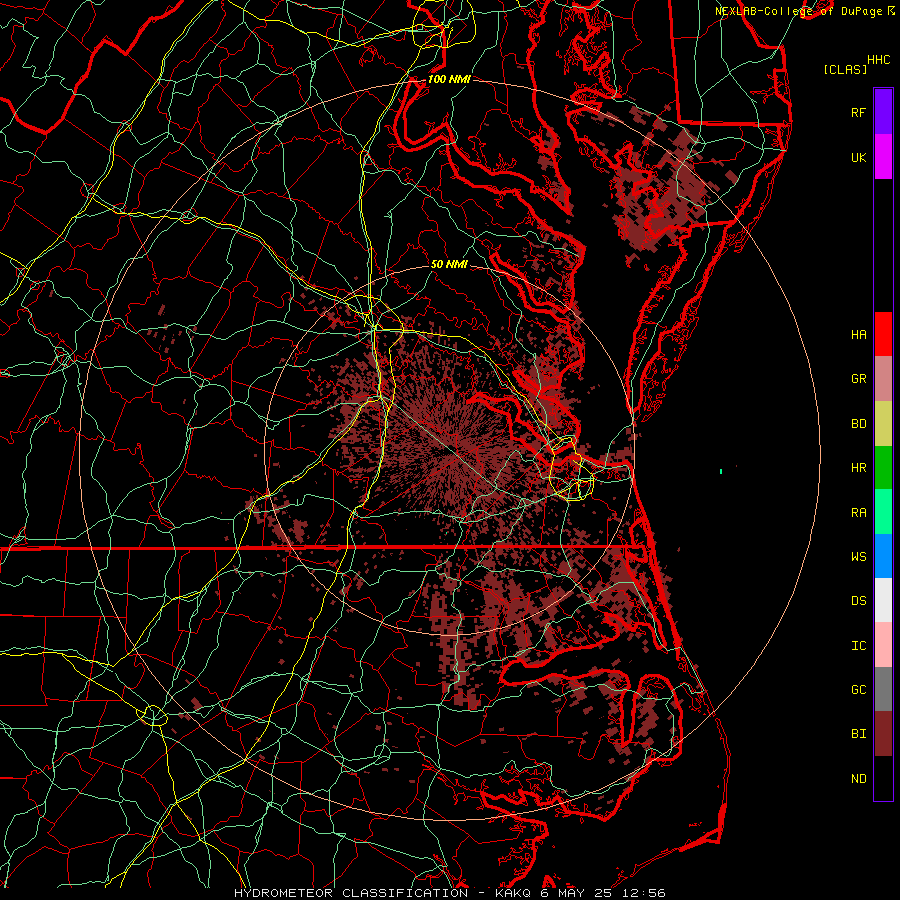This screenshot has height=900, width=900.
Task: Click the WS legend label
Action: tap(859, 557)
